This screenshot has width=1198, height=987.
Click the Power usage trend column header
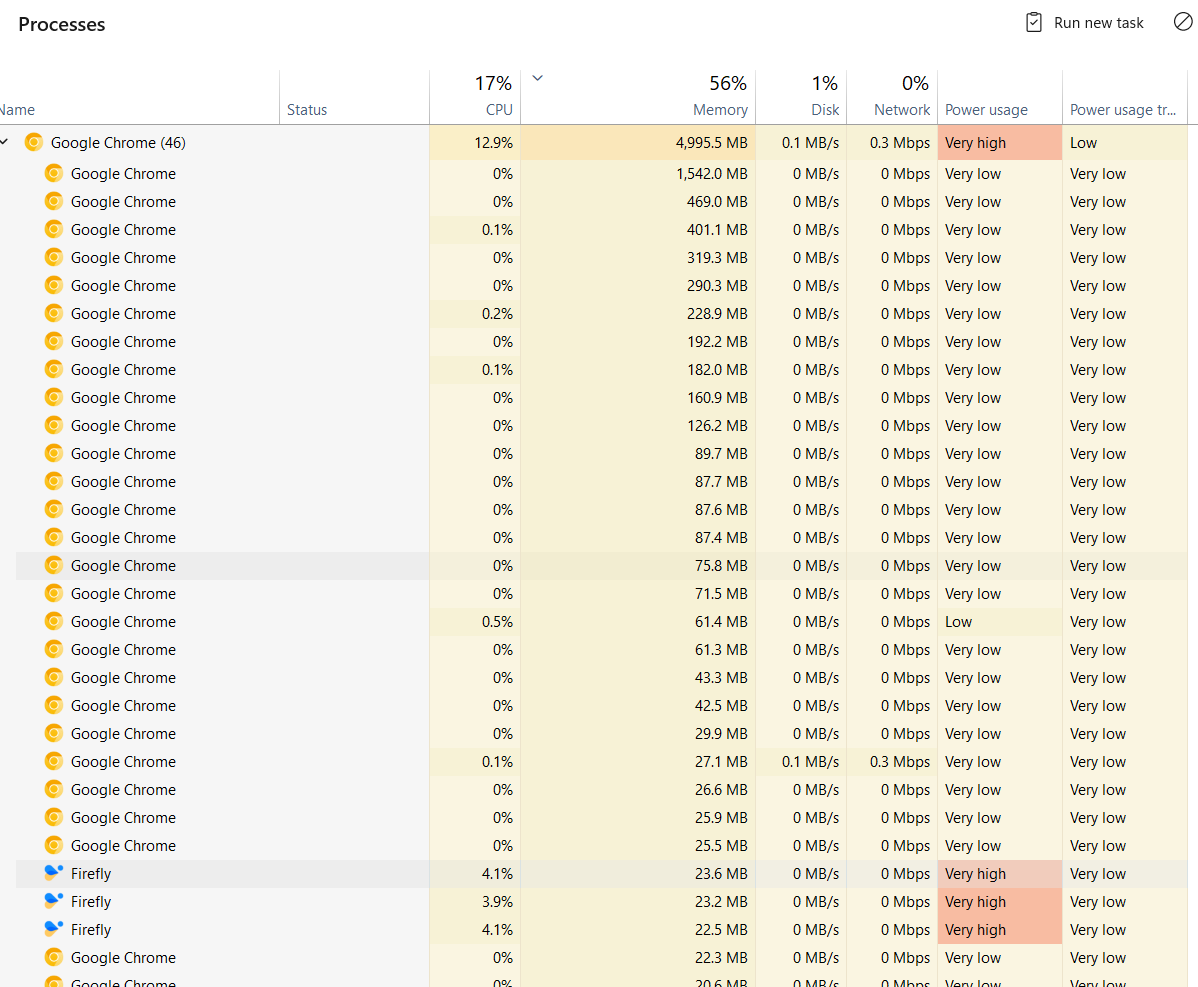click(x=1124, y=109)
